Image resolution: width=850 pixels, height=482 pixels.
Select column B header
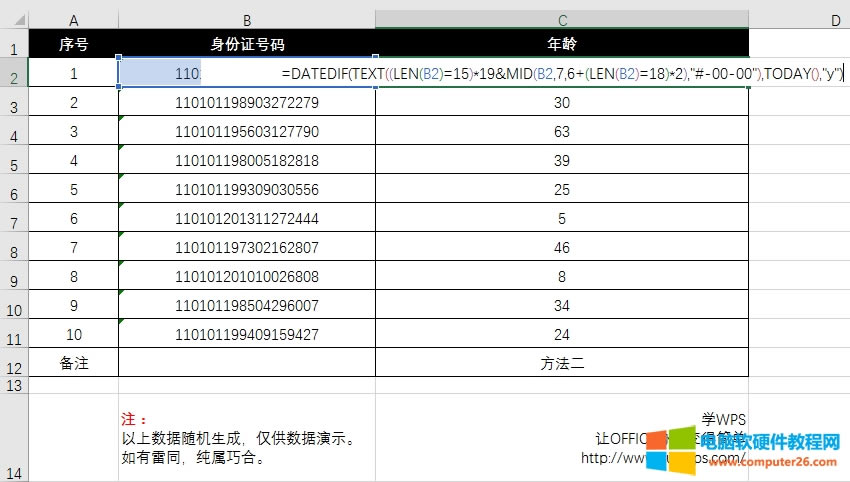pyautogui.click(x=247, y=20)
